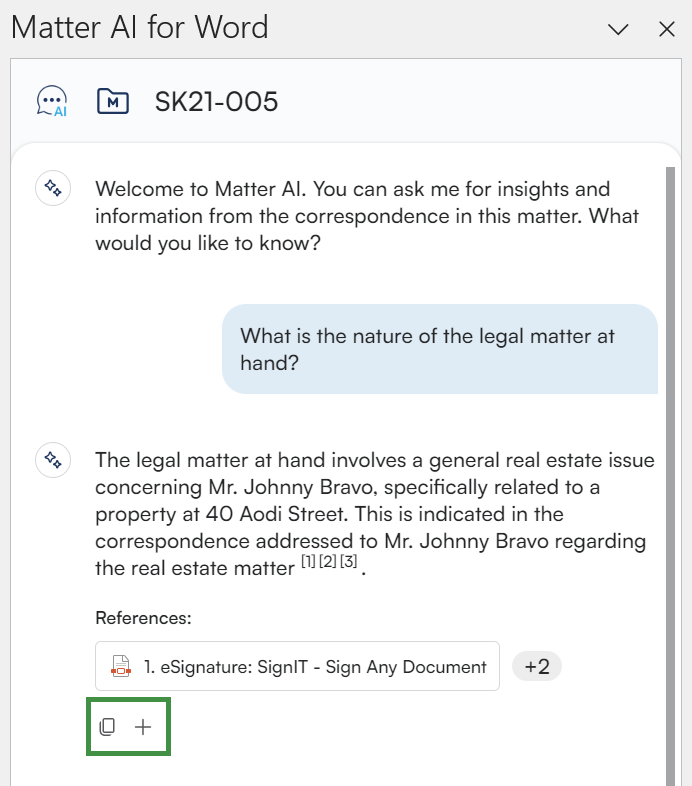
Task: Click the user question message bubble
Action: [439, 349]
